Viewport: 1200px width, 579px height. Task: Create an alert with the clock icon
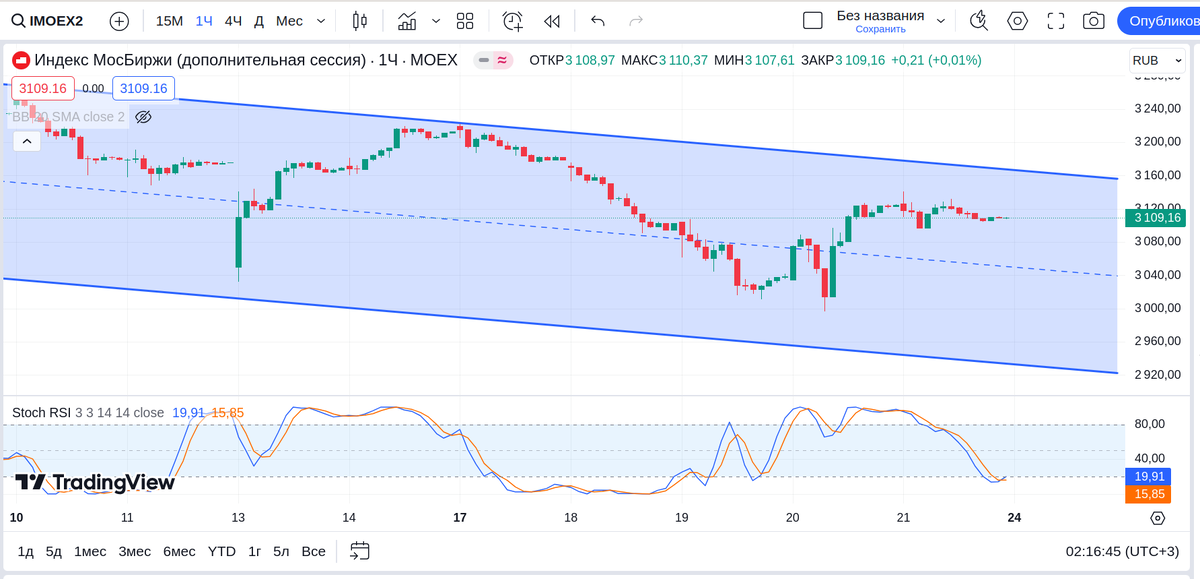tap(513, 20)
